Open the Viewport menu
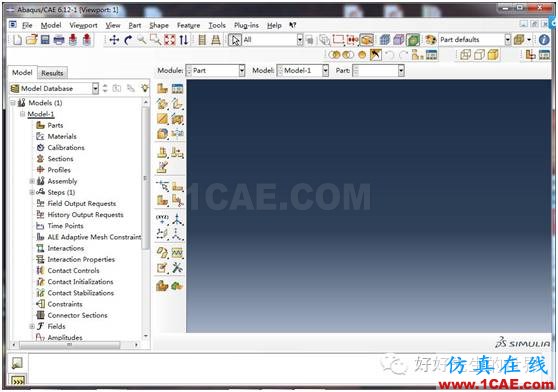Viewport: 558px width, 392px height. pyautogui.click(x=83, y=25)
